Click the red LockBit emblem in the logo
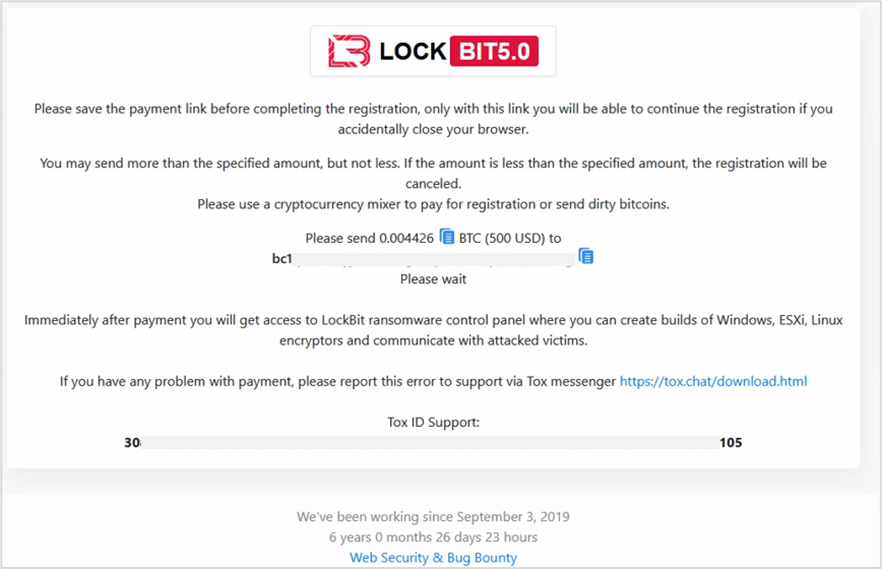The height and width of the screenshot is (569, 882). (349, 51)
